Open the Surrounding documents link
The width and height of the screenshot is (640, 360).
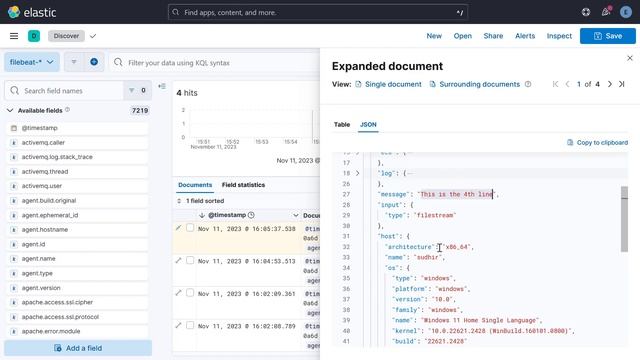475,84
